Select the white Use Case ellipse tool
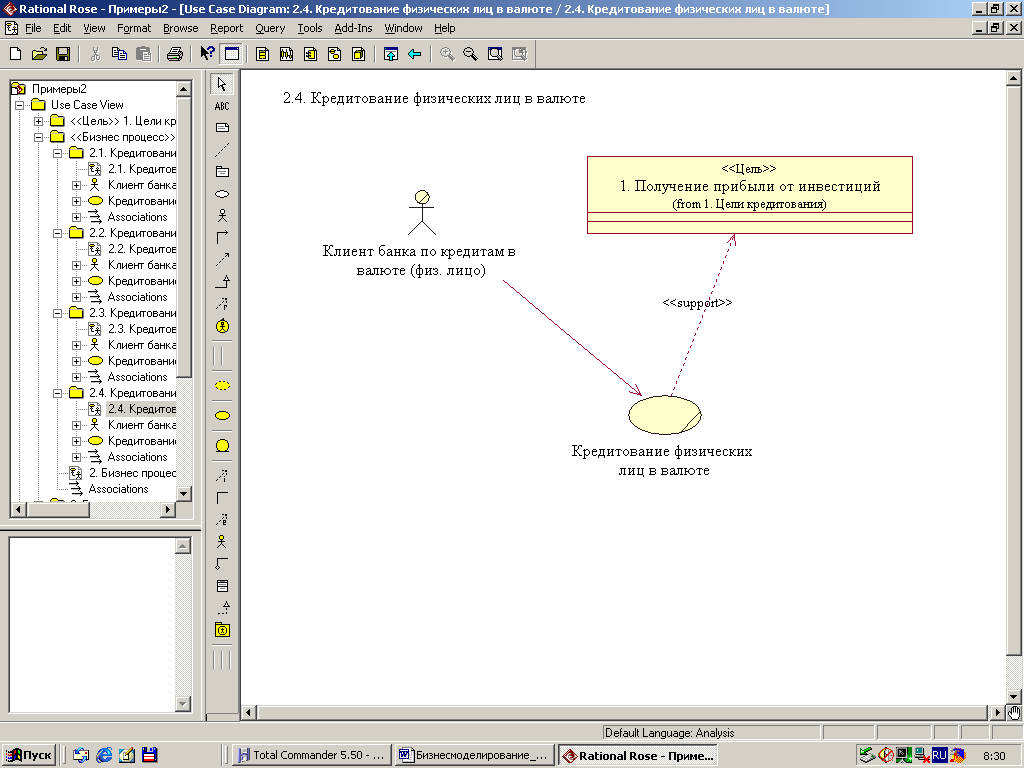The image size is (1024, 768). tap(222, 194)
